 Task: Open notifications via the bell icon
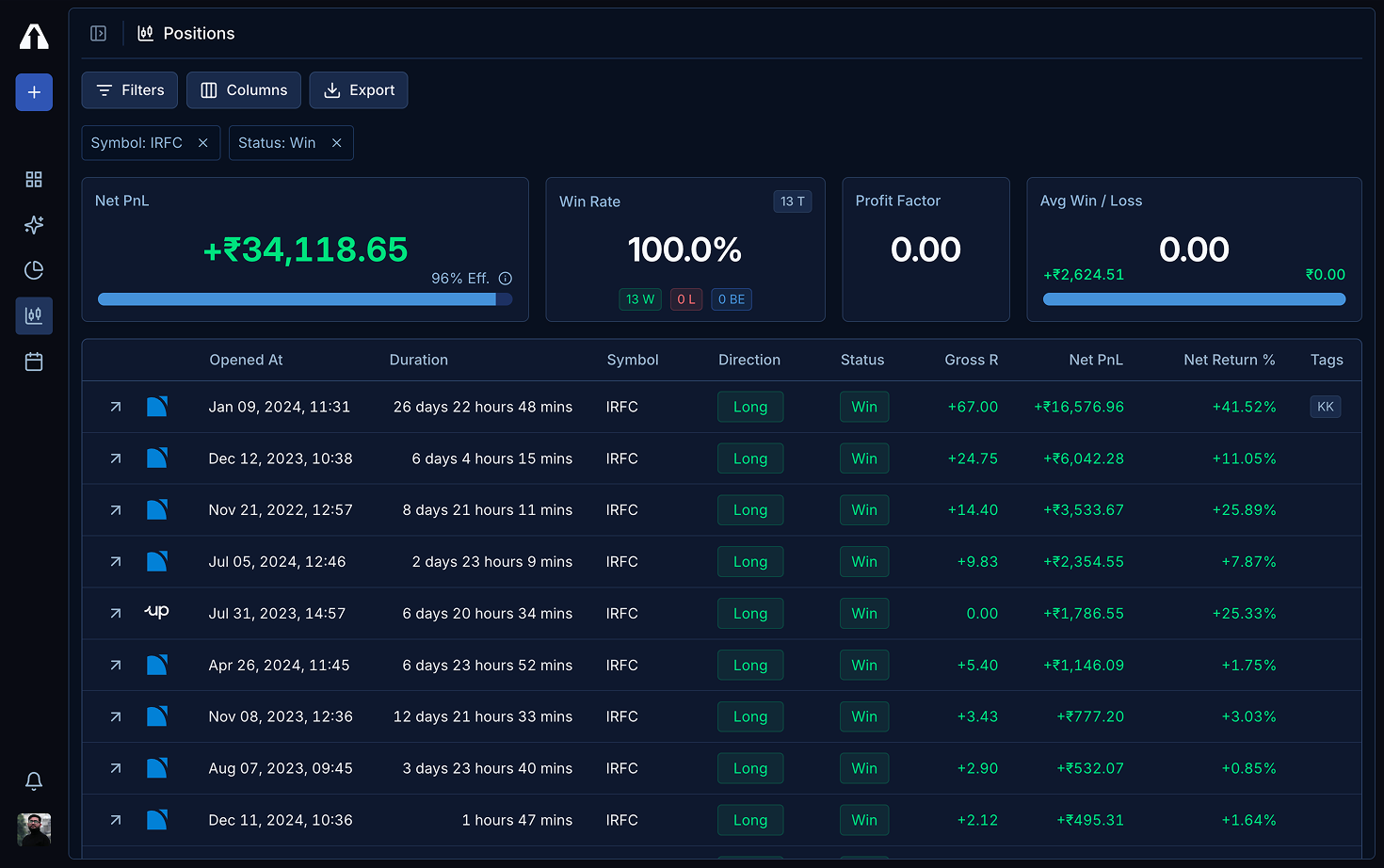[x=34, y=781]
